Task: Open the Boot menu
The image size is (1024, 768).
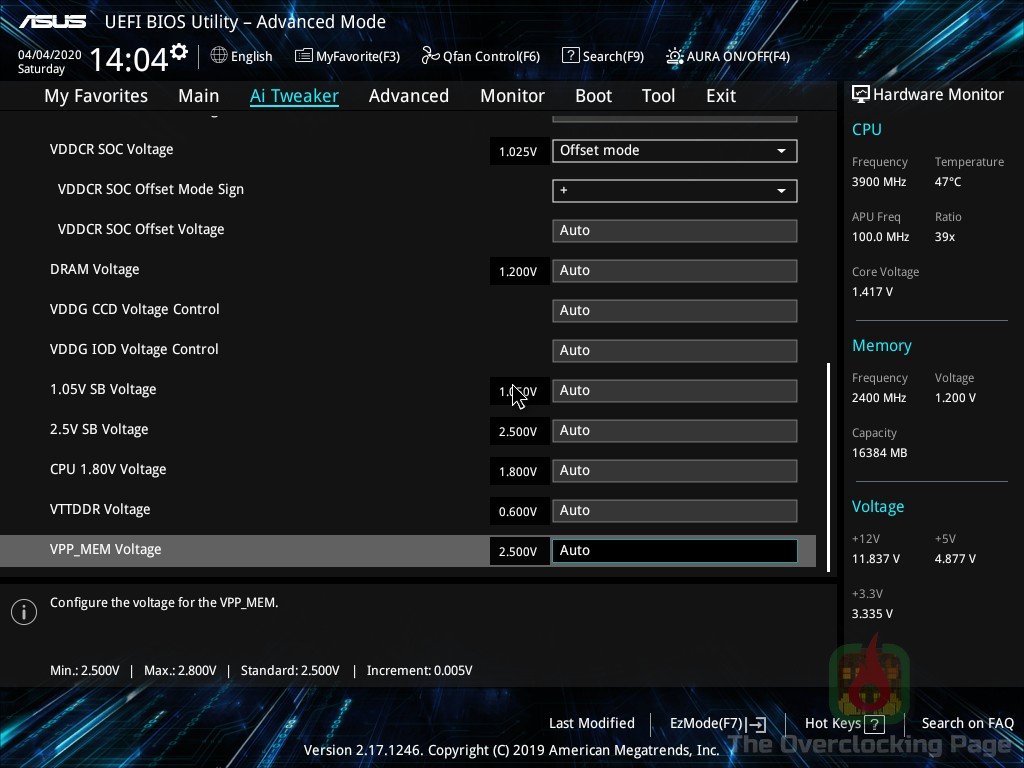Action: click(593, 95)
